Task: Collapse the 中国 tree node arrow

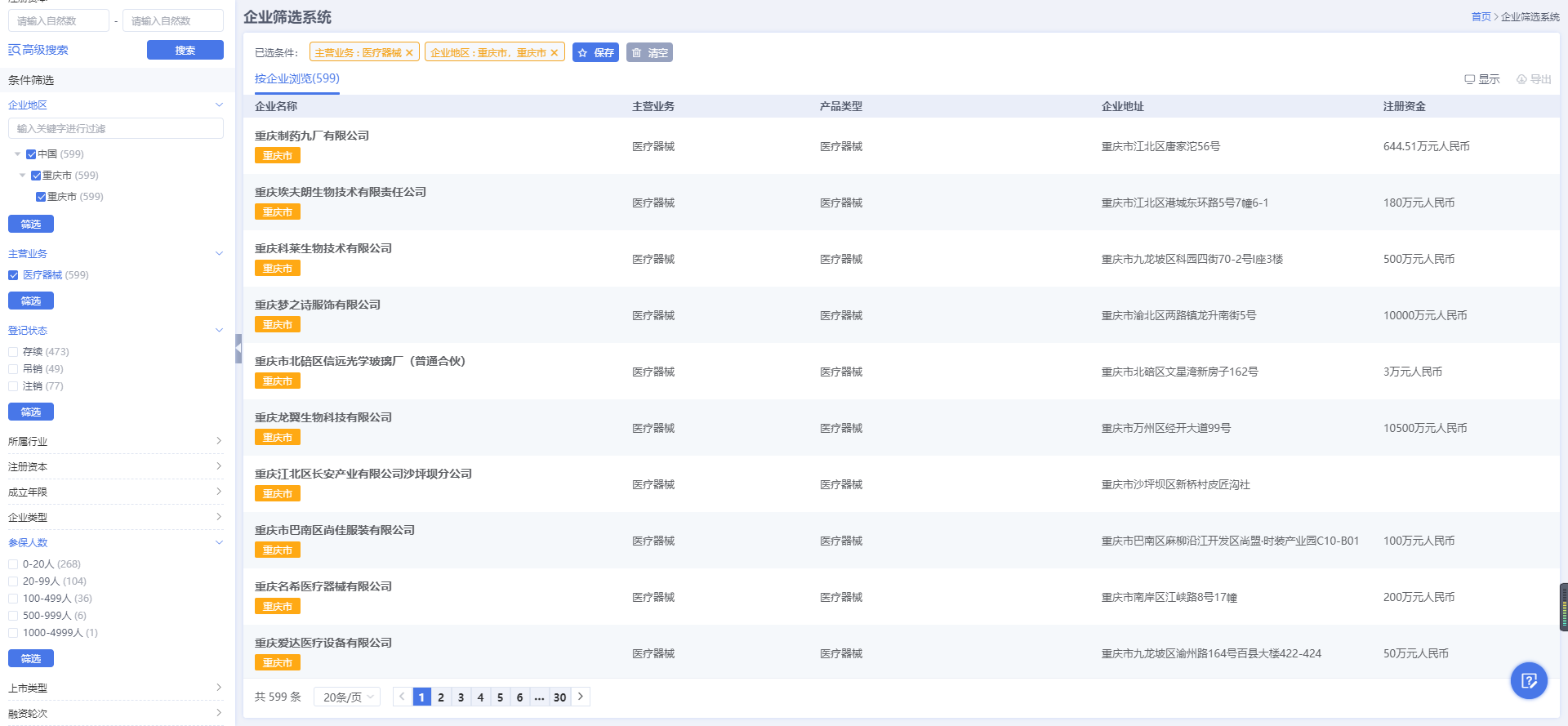Action: [17, 154]
